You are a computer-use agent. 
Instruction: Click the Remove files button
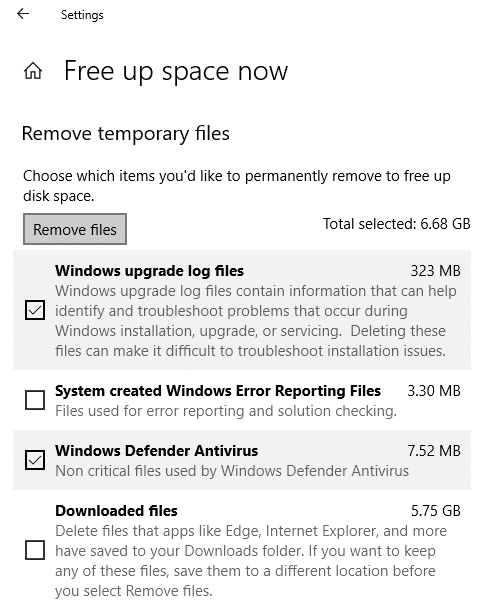[x=75, y=229]
